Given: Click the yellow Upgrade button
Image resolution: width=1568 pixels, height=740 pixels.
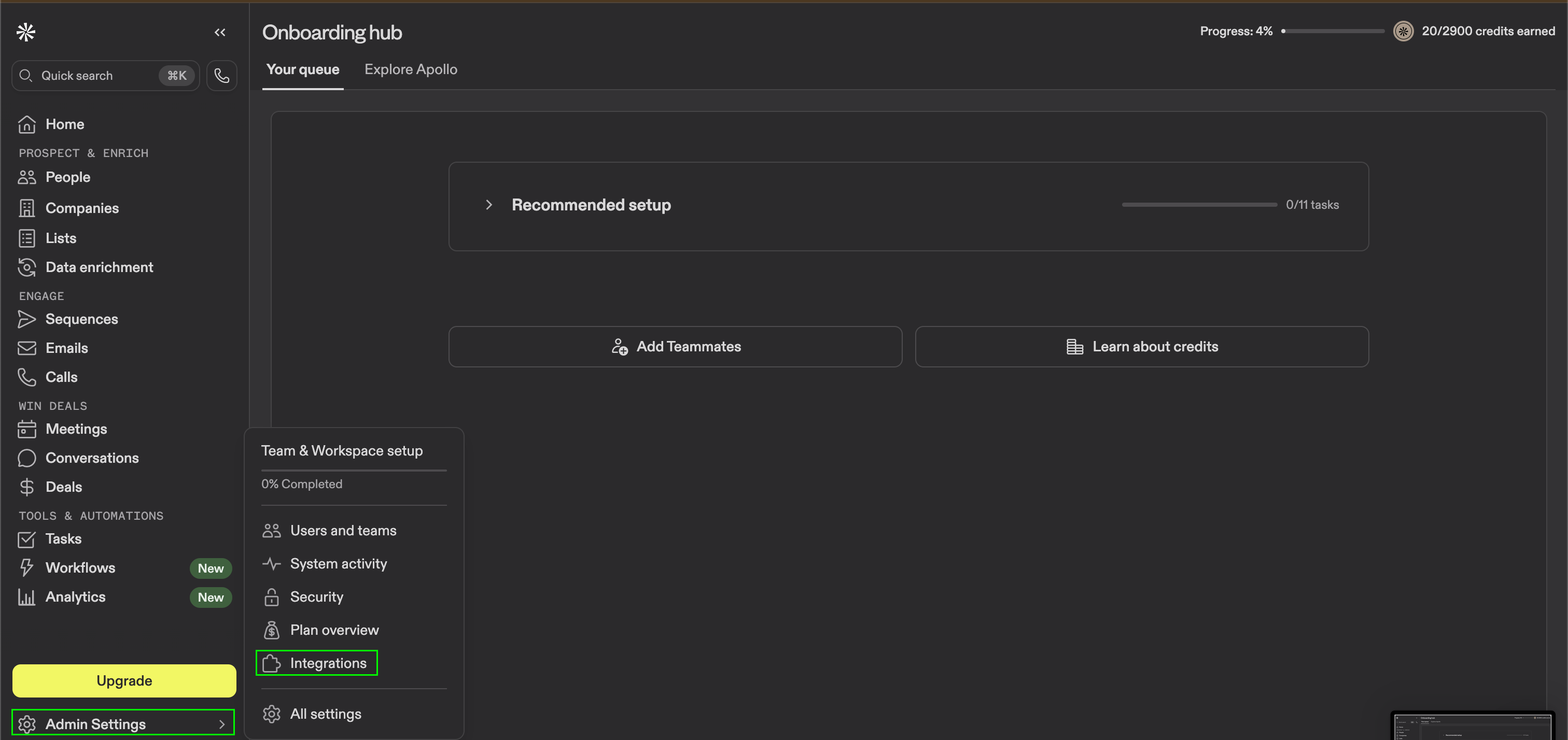Looking at the screenshot, I should [x=124, y=680].
